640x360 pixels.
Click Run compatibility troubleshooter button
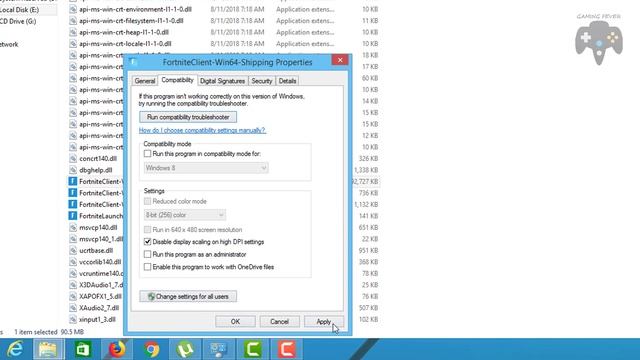tap(188, 117)
